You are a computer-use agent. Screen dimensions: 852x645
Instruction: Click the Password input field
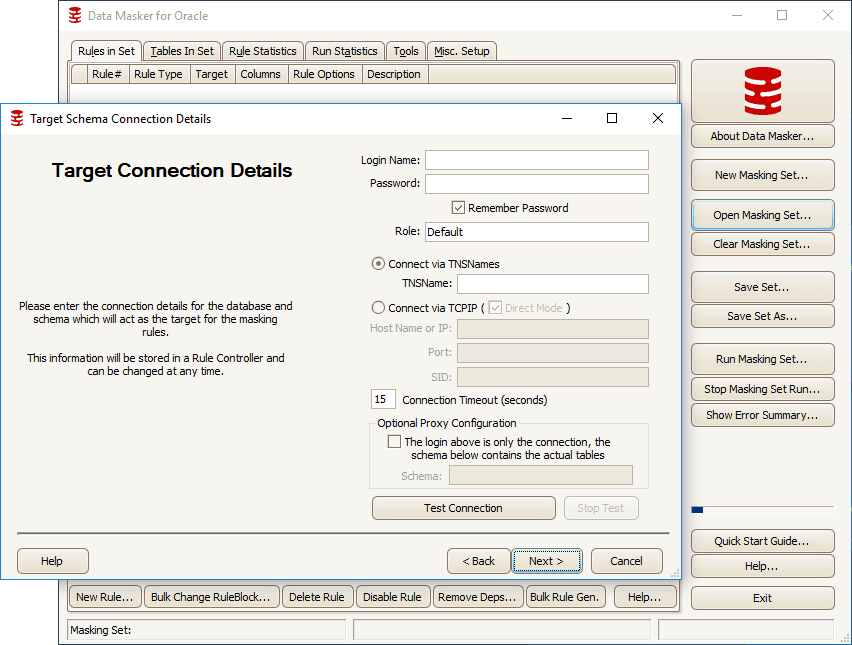(537, 184)
